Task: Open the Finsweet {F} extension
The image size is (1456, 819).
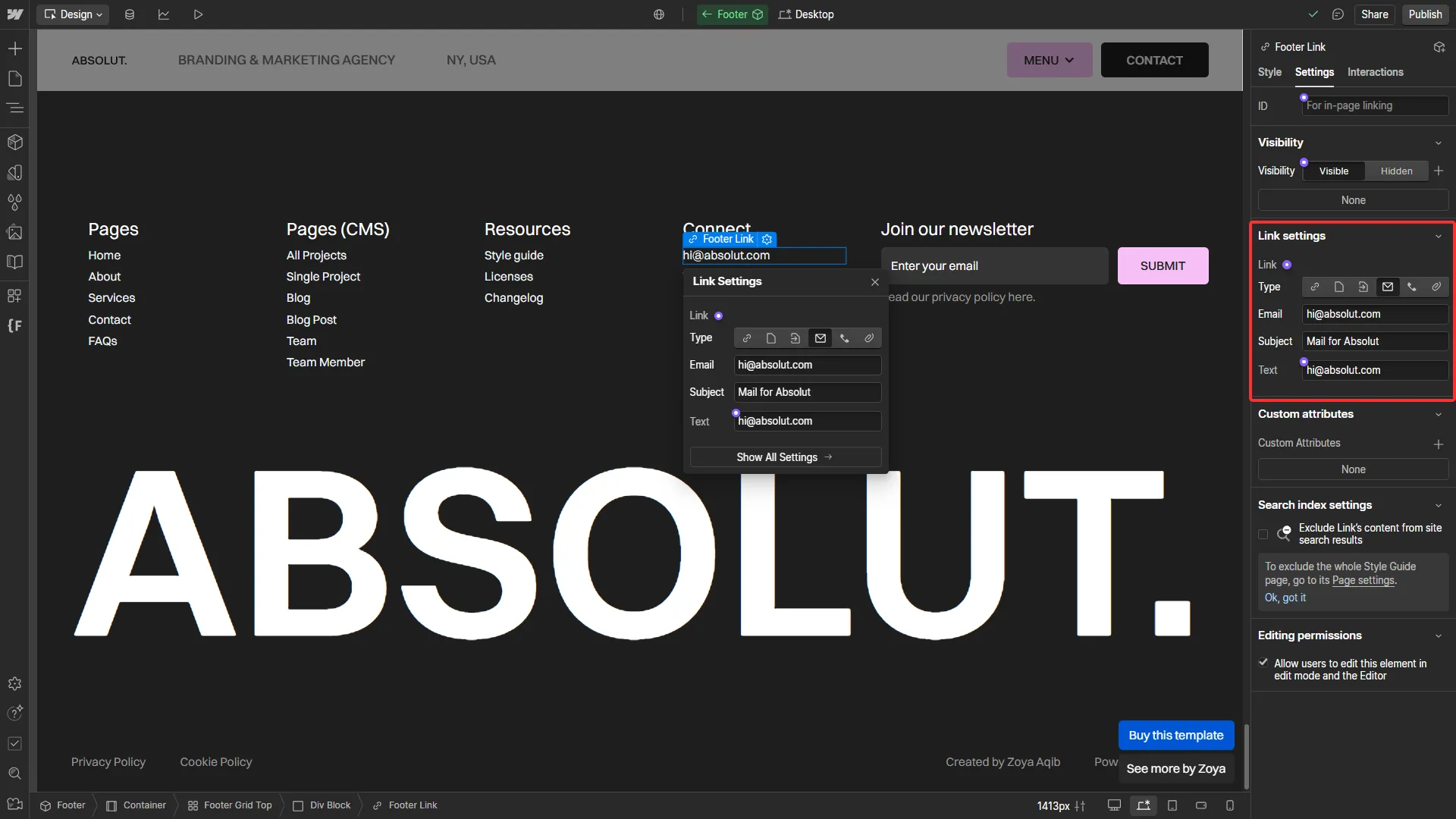Action: [x=14, y=325]
